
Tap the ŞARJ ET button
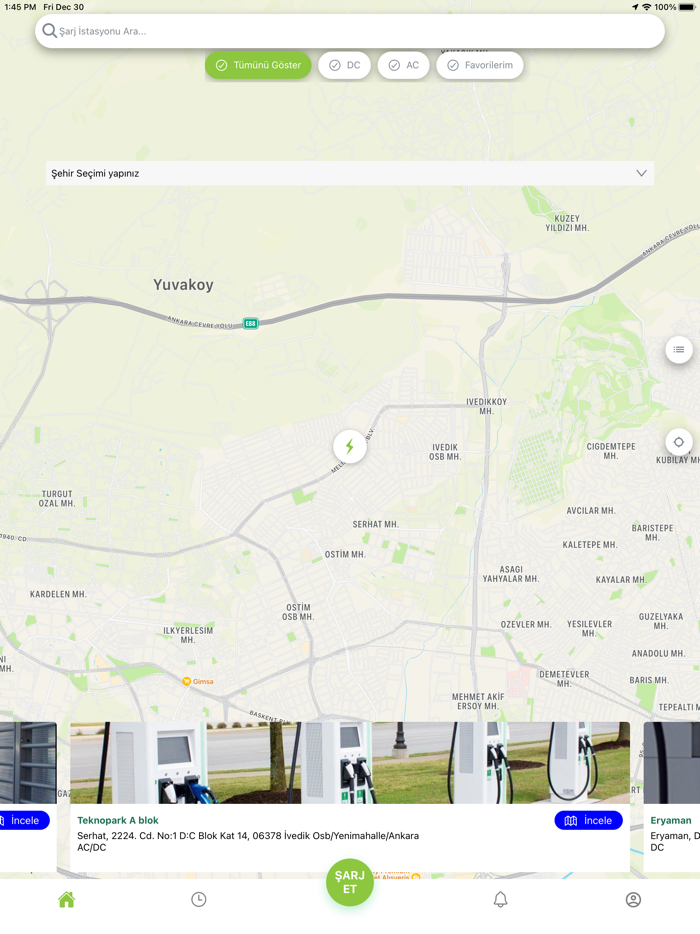350,882
